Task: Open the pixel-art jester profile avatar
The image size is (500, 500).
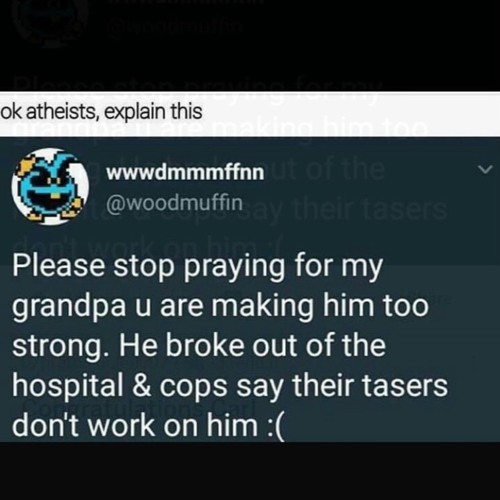Action: pos(50,187)
